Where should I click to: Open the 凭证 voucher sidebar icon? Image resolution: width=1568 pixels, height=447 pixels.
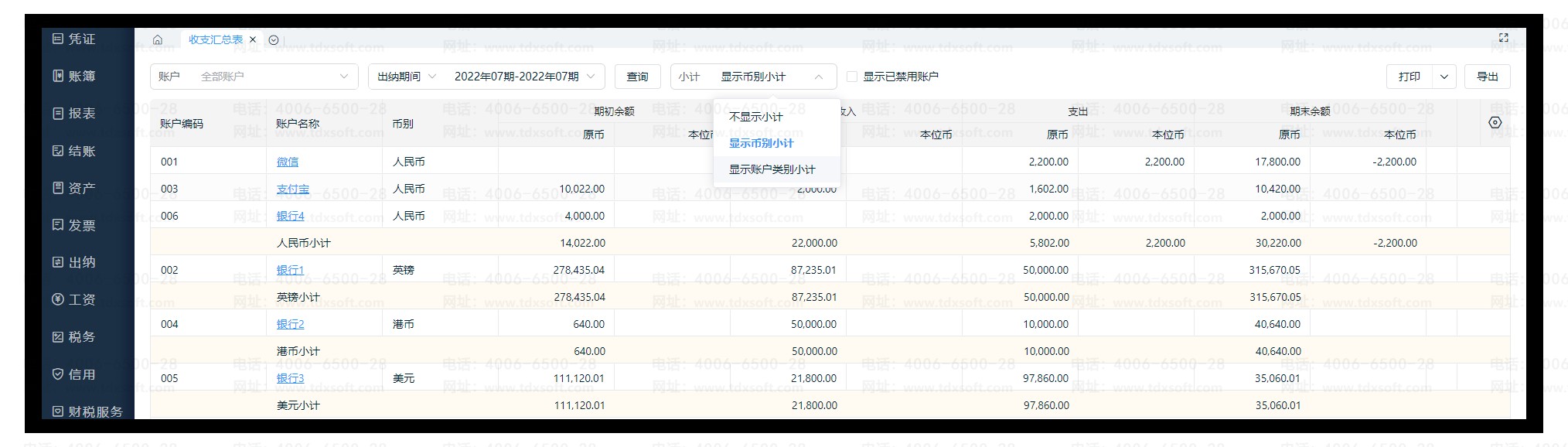[x=59, y=39]
